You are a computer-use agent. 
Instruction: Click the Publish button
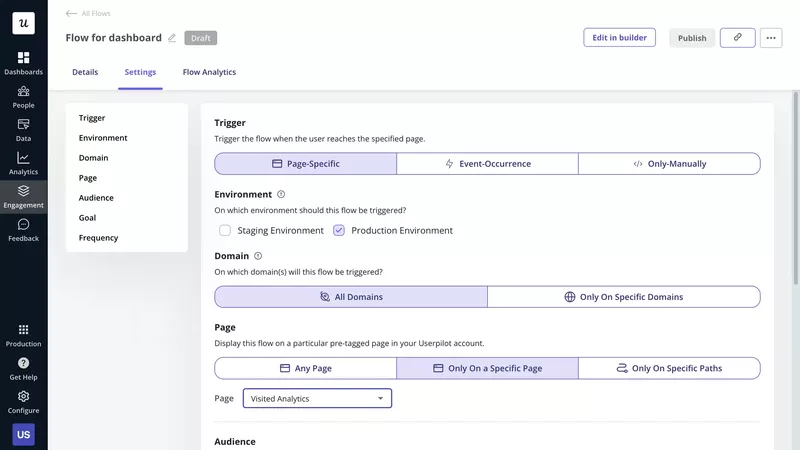coord(692,38)
